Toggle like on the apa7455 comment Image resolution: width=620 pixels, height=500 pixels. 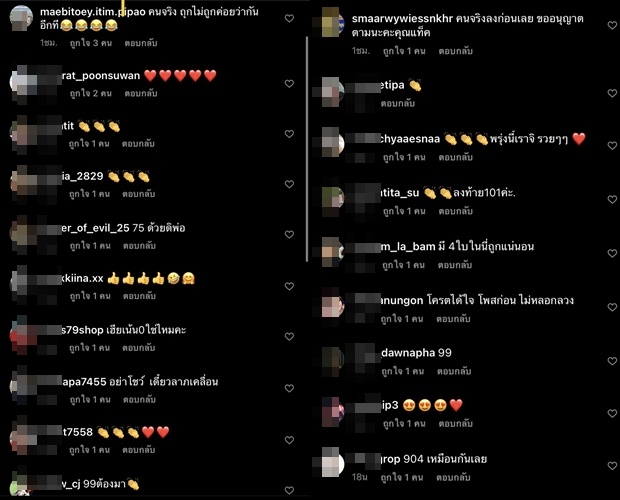(x=289, y=388)
